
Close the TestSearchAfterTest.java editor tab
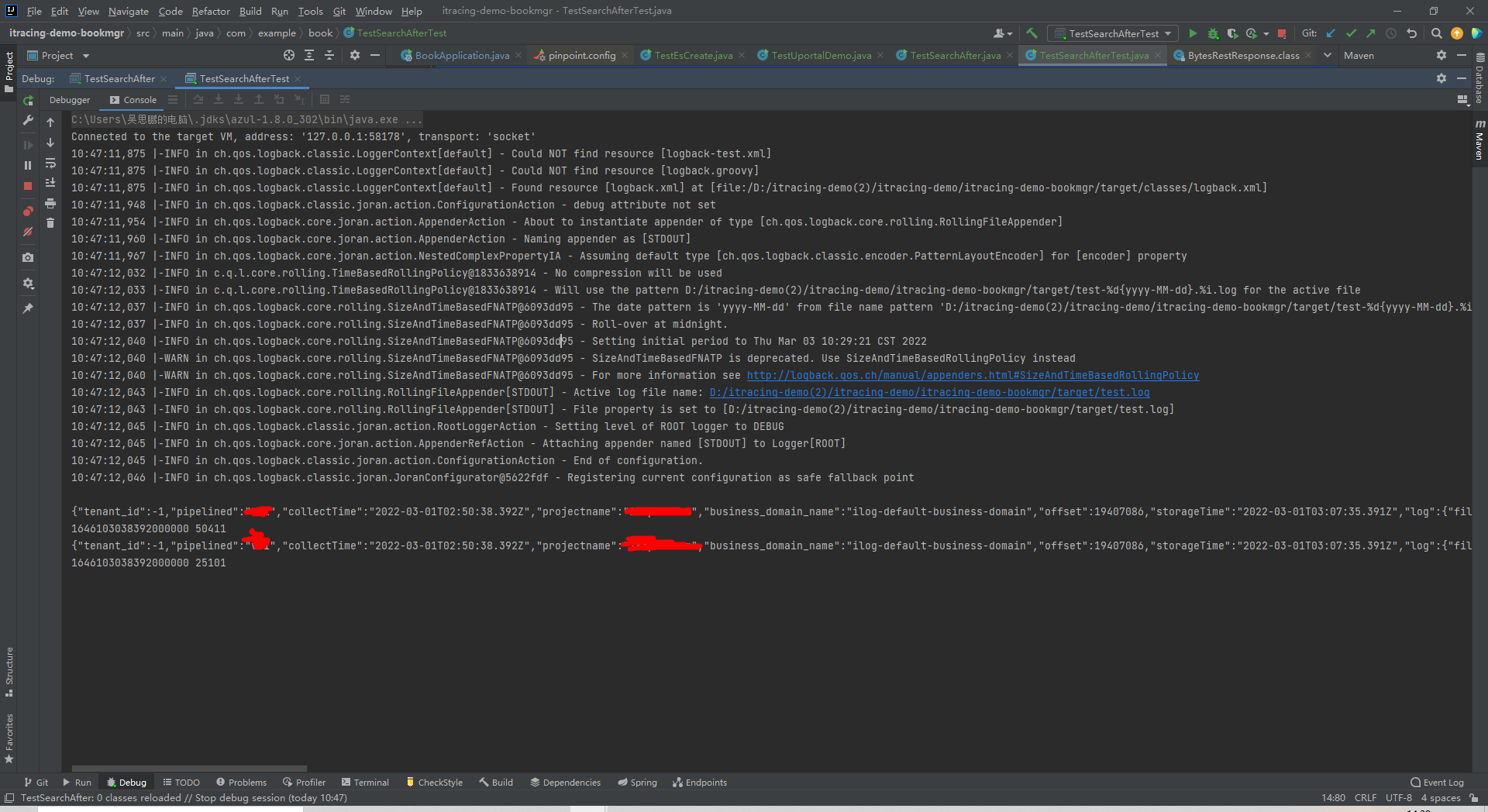(1158, 55)
